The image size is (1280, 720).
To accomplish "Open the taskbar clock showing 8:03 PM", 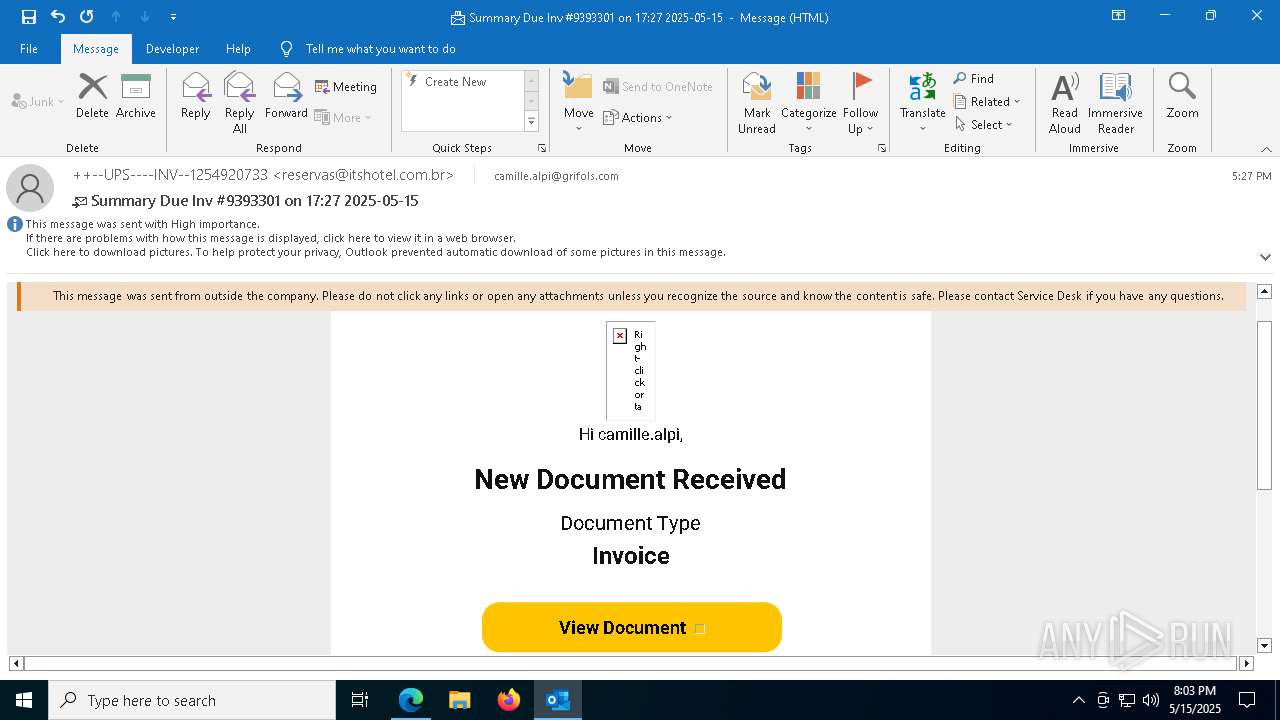I will pos(1195,700).
